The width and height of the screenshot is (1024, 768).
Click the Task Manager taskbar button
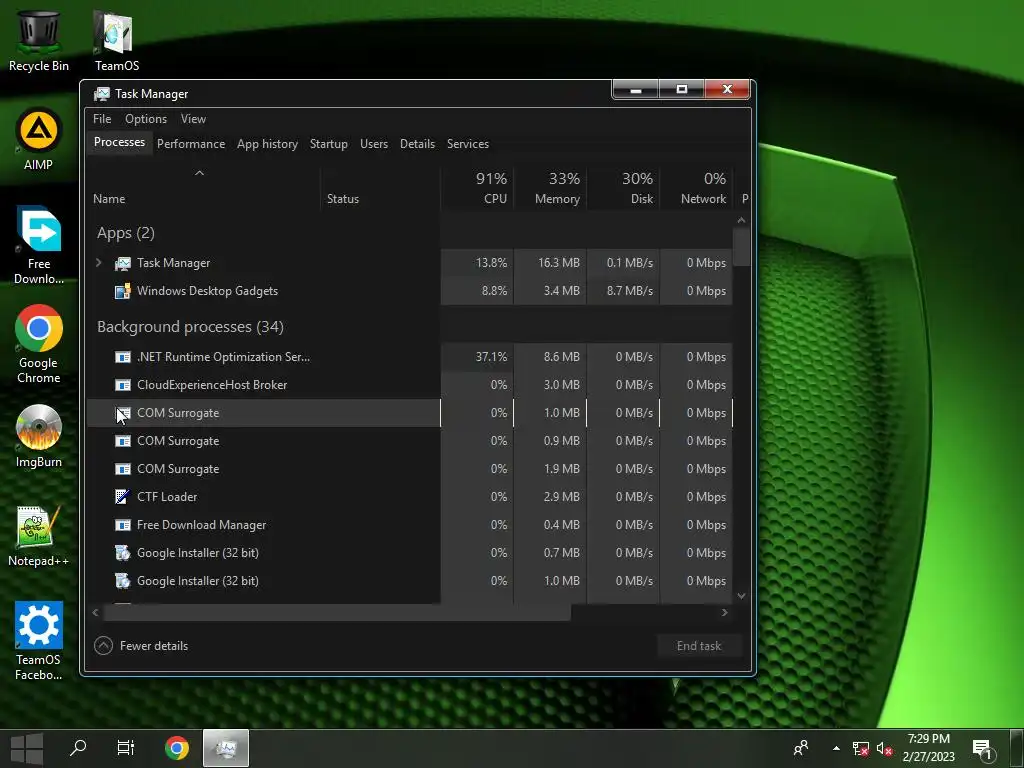pyautogui.click(x=225, y=748)
